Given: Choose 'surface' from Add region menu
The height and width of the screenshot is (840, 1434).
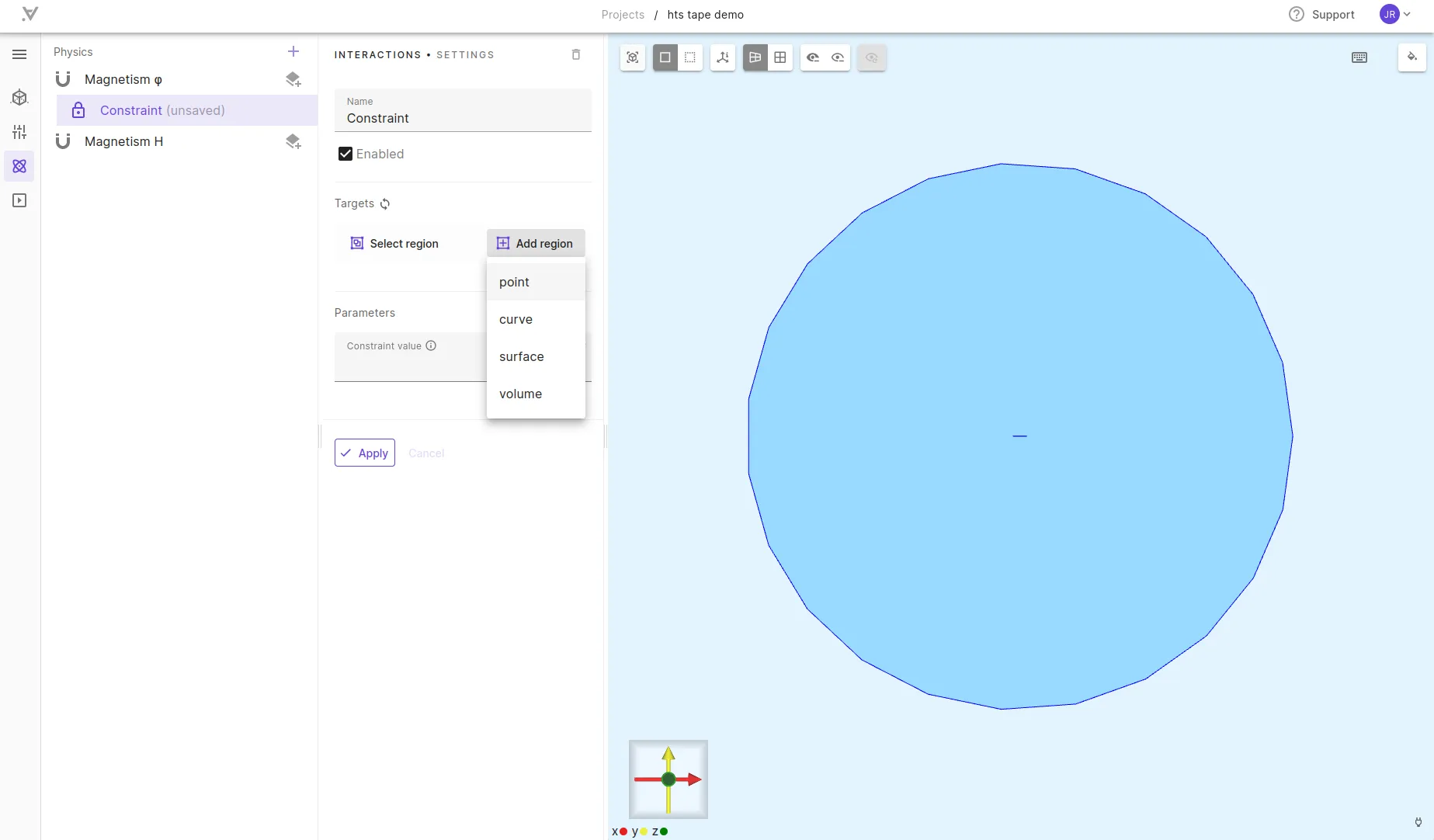Looking at the screenshot, I should tap(536, 356).
